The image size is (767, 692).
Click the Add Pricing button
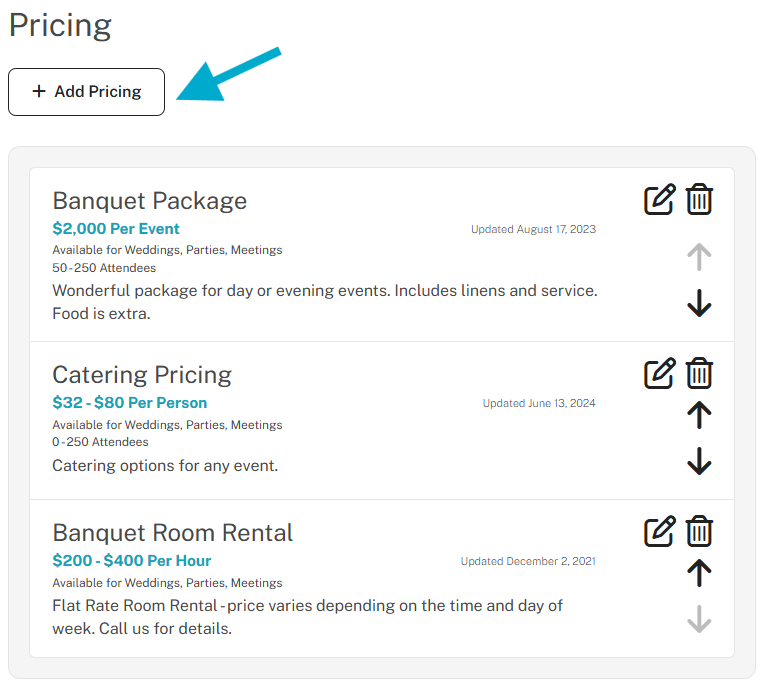click(86, 92)
